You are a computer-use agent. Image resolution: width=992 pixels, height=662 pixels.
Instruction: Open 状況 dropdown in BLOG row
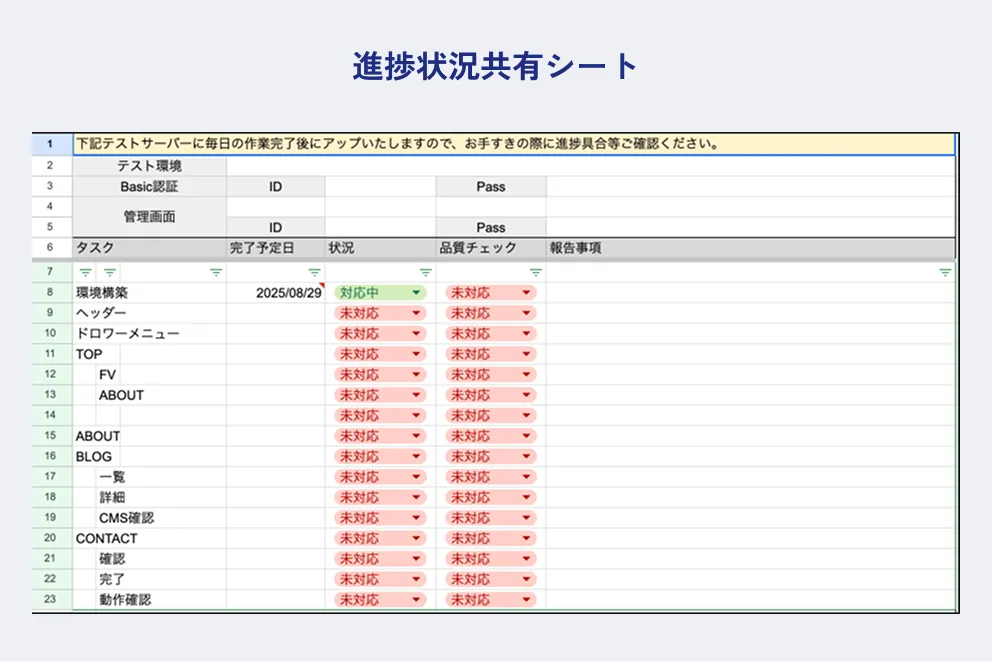point(416,456)
